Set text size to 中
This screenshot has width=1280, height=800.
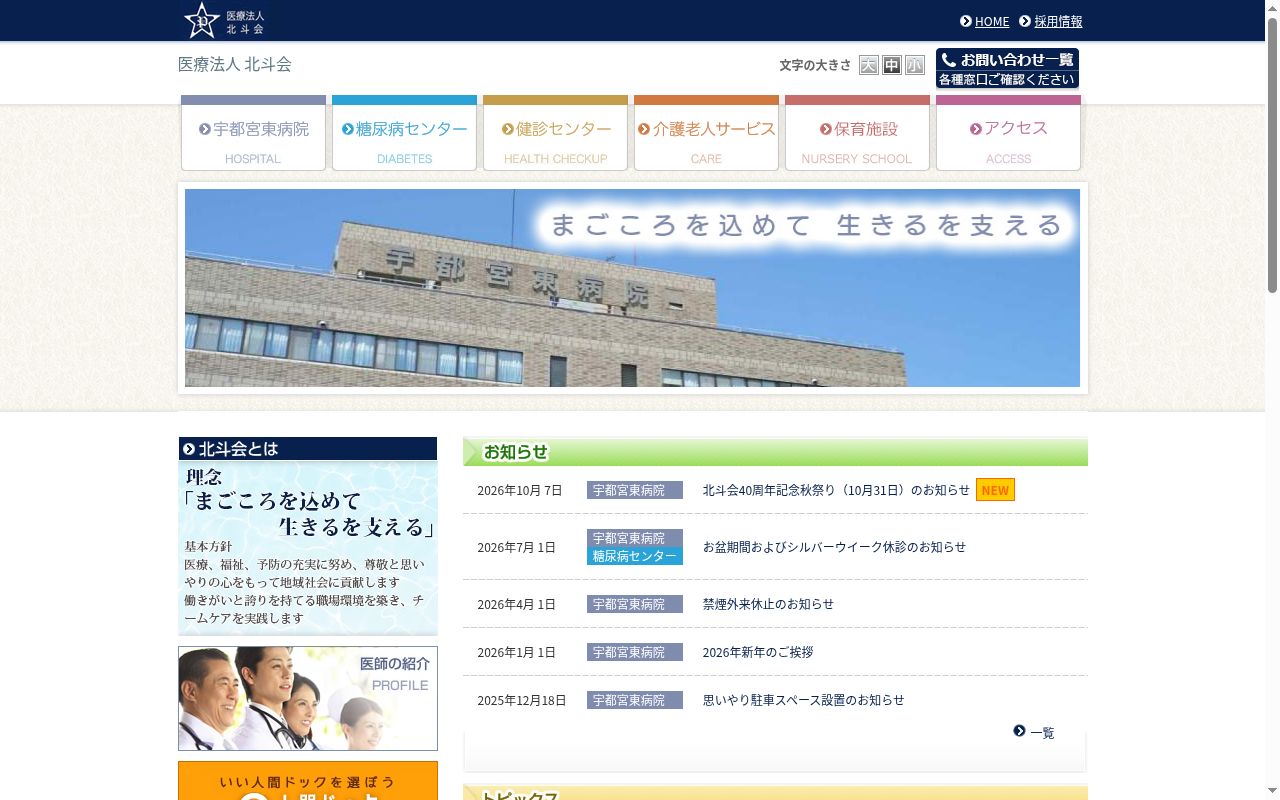click(891, 65)
